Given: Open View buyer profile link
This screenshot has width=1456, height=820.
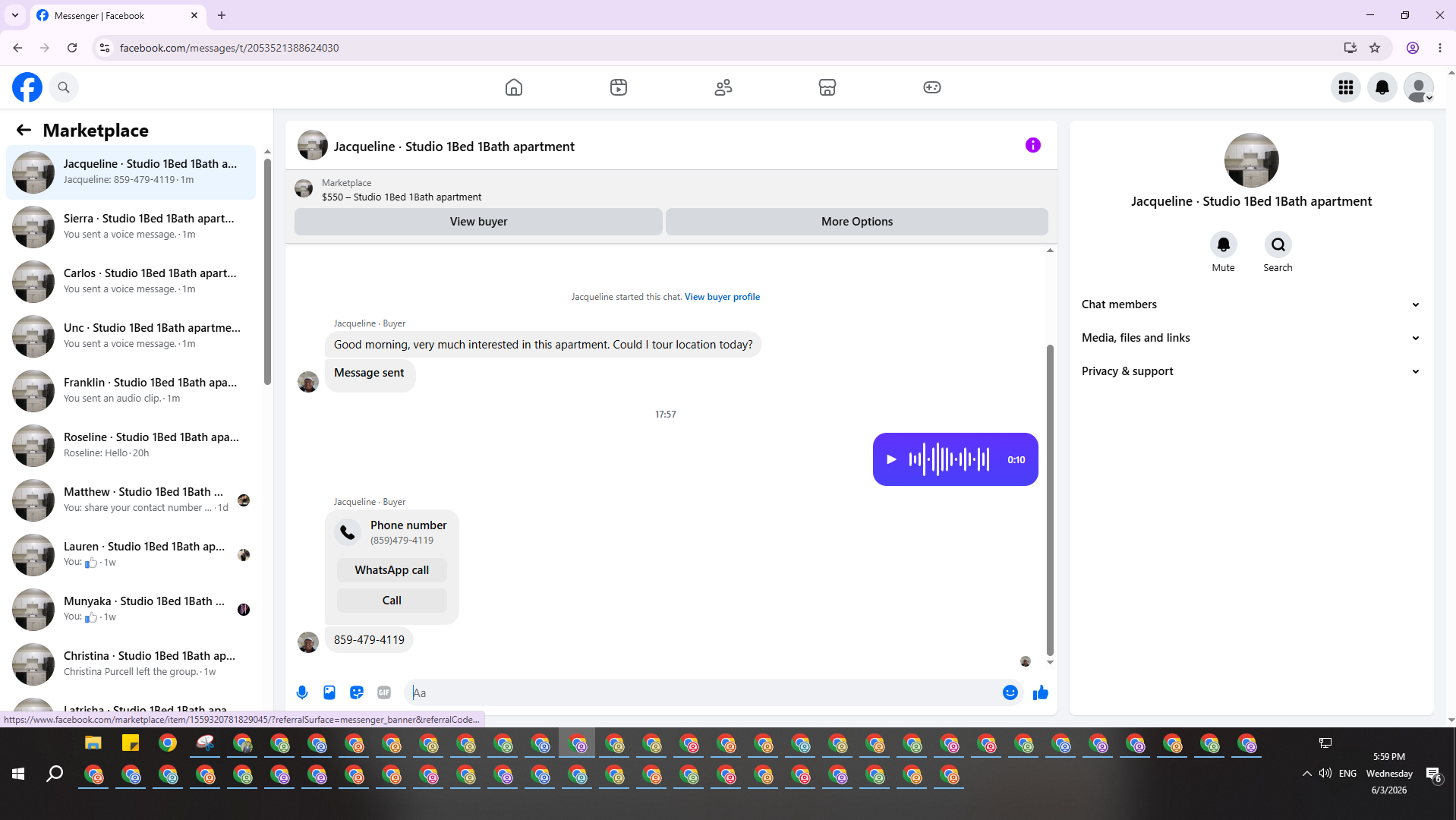Looking at the screenshot, I should coord(722,297).
